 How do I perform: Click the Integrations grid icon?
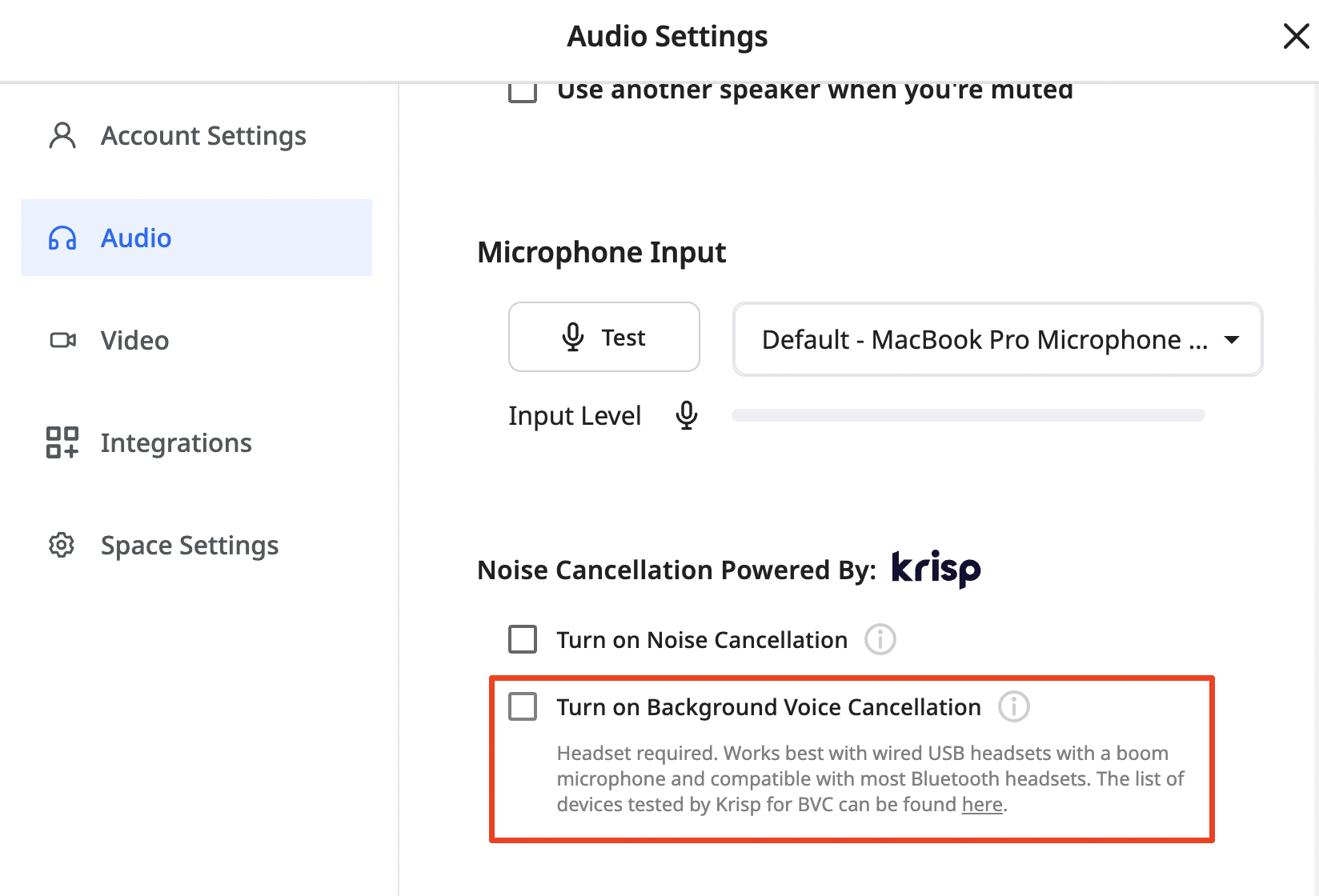pos(62,442)
